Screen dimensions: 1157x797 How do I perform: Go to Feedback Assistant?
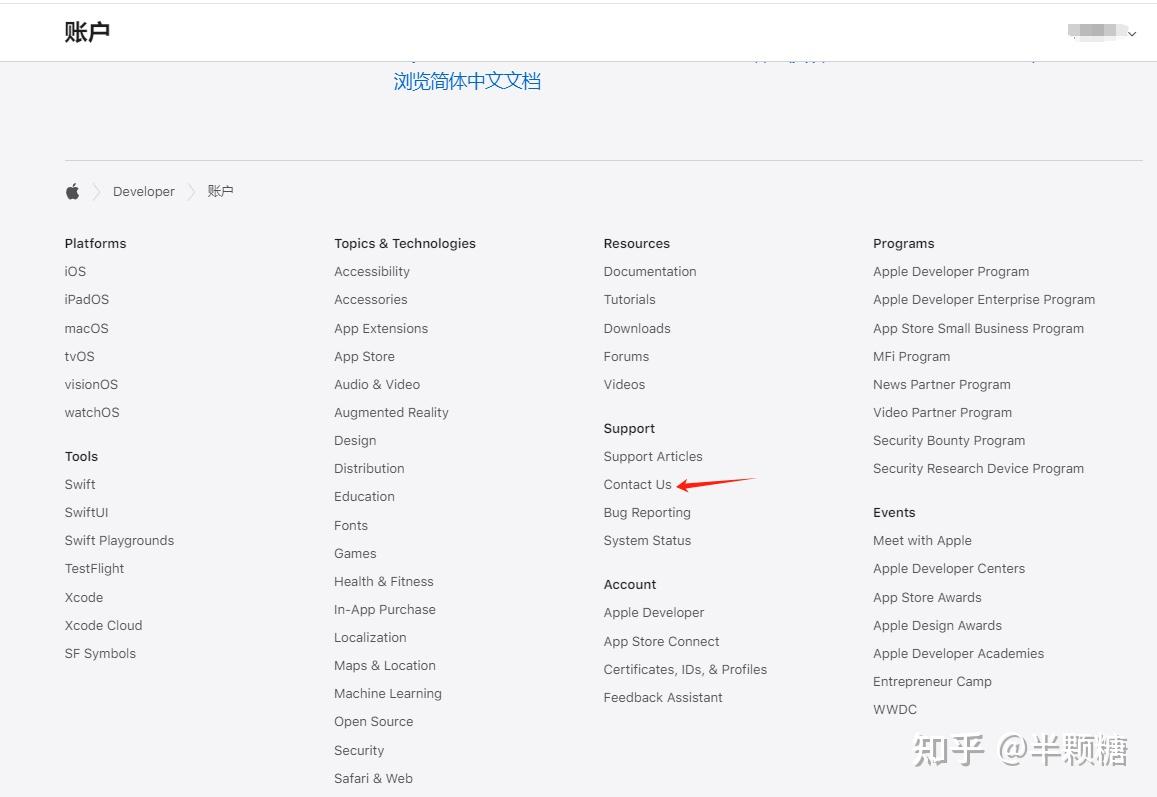[x=662, y=698]
